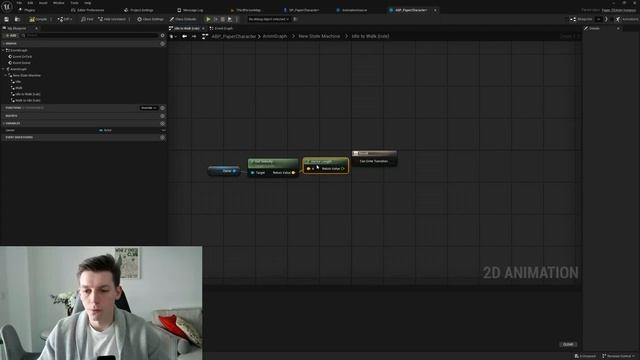The height and width of the screenshot is (360, 640).
Task: Click the Stop simulation icon
Action: click(223, 19)
